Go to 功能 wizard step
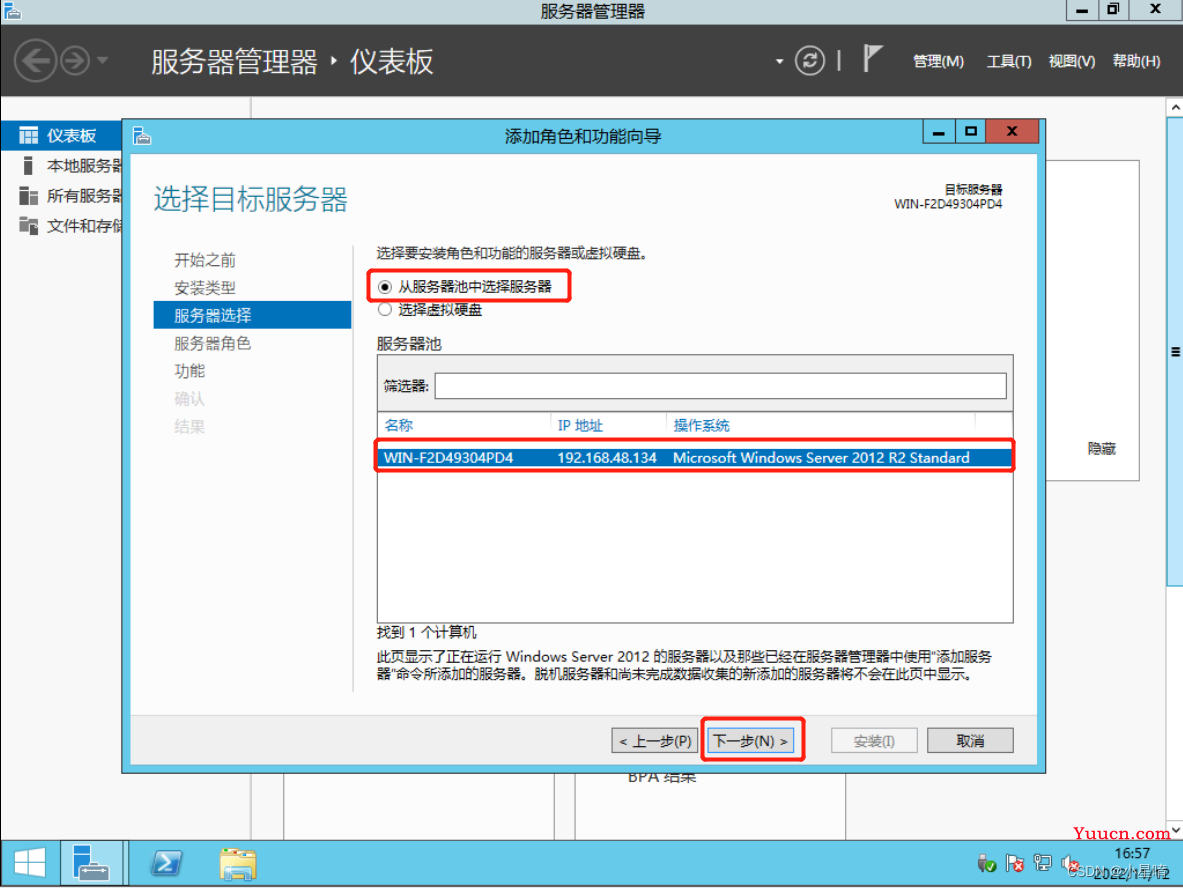The image size is (1183, 888). click(x=189, y=370)
